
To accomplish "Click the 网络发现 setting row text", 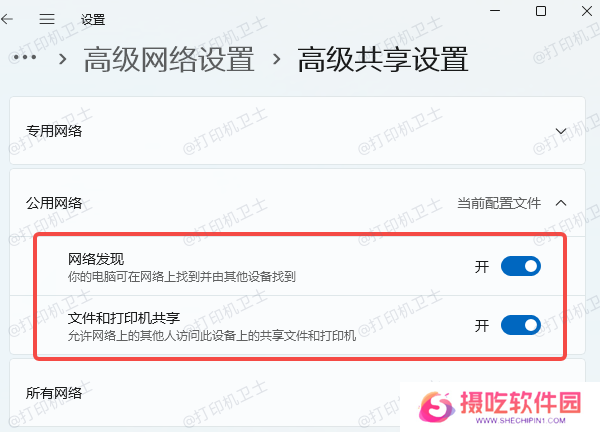I will point(182,267).
